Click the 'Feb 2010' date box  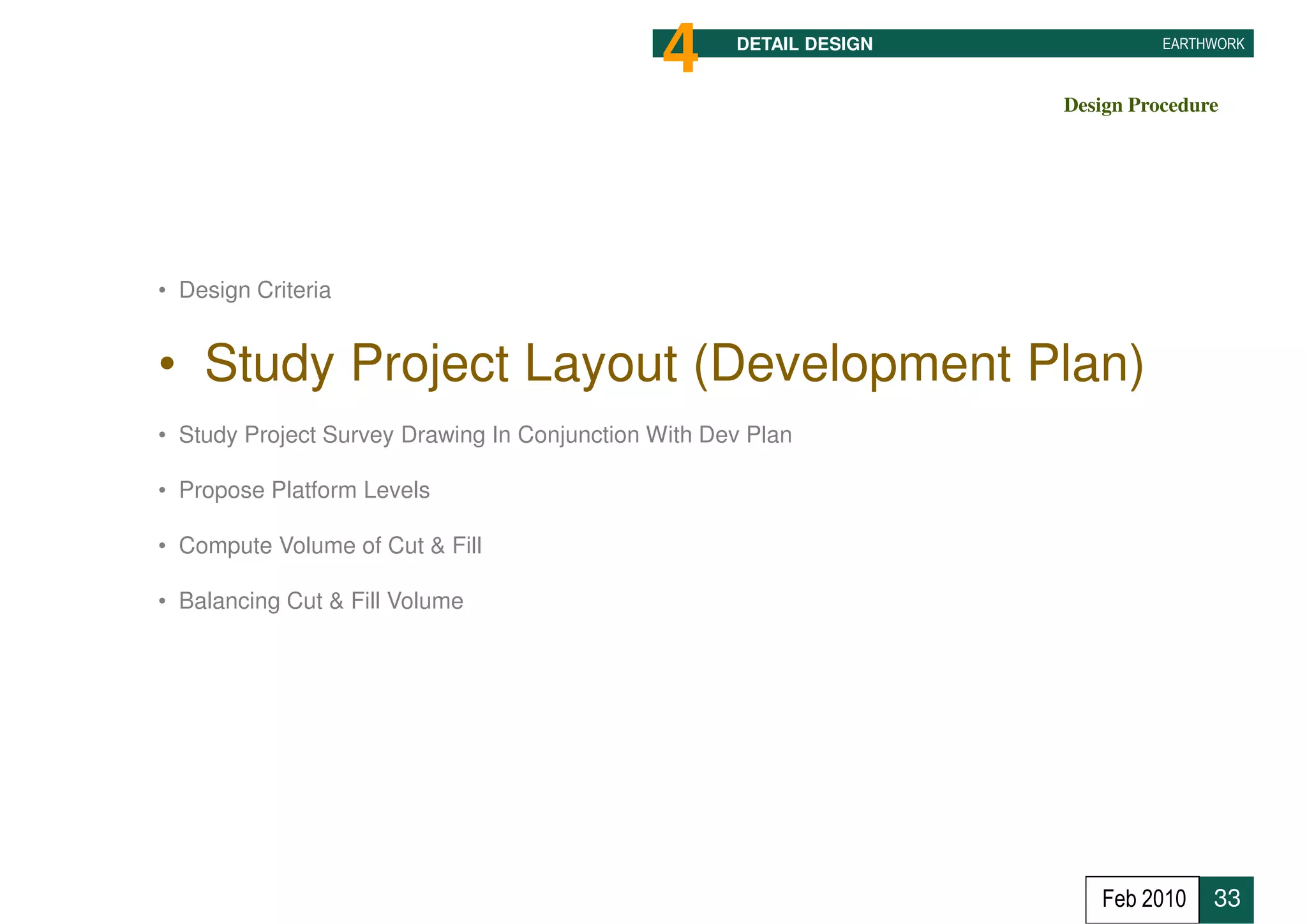1142,899
